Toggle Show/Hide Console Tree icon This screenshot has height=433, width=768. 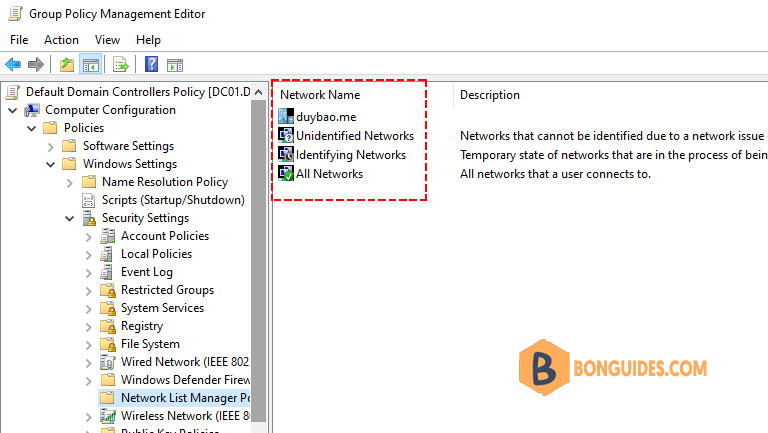tap(91, 65)
